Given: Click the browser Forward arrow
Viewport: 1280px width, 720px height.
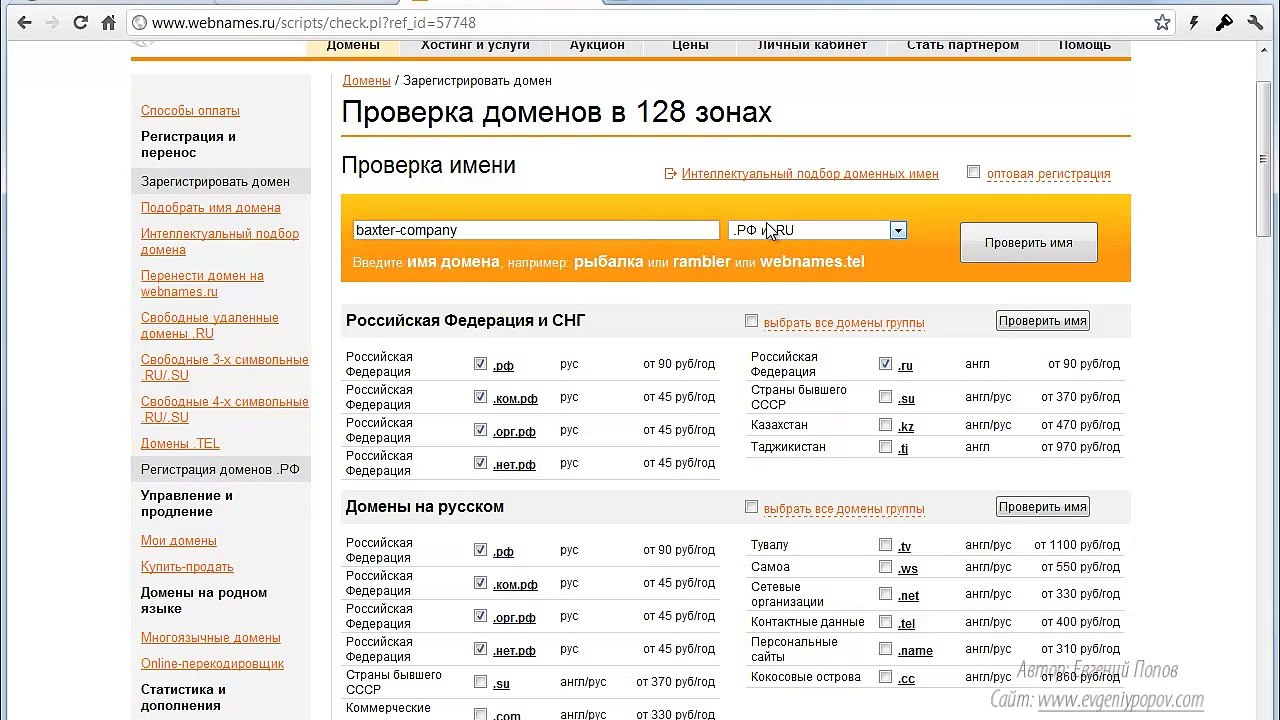Looking at the screenshot, I should pos(52,22).
